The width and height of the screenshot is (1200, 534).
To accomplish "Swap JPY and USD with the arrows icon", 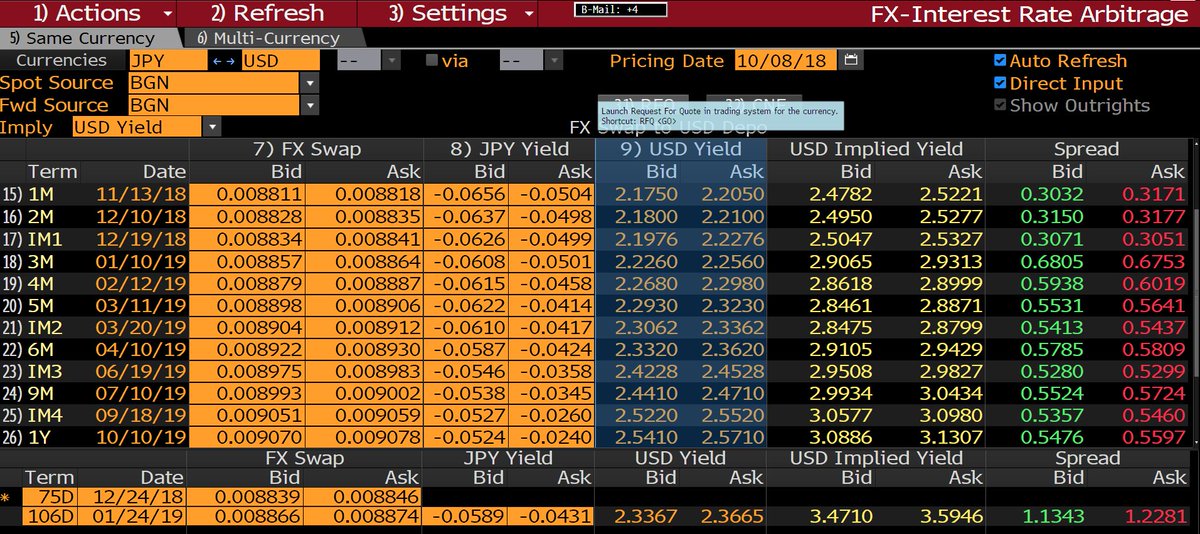I will click(x=224, y=61).
